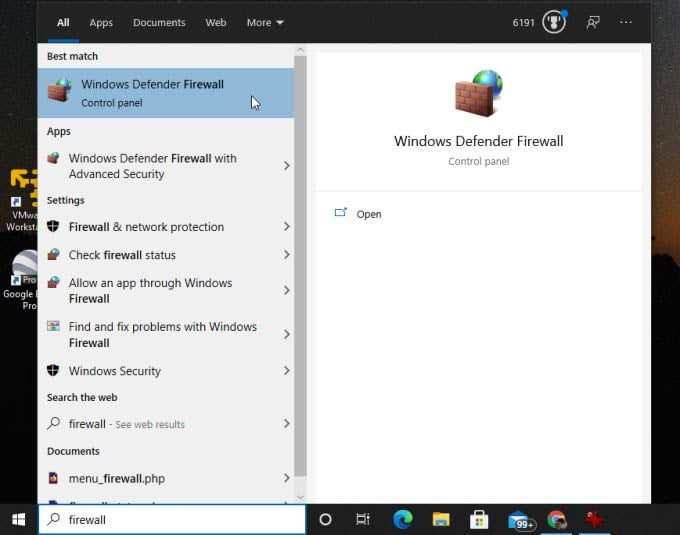This screenshot has width=680, height=535.
Task: Expand the More filter dropdown
Action: 265,22
